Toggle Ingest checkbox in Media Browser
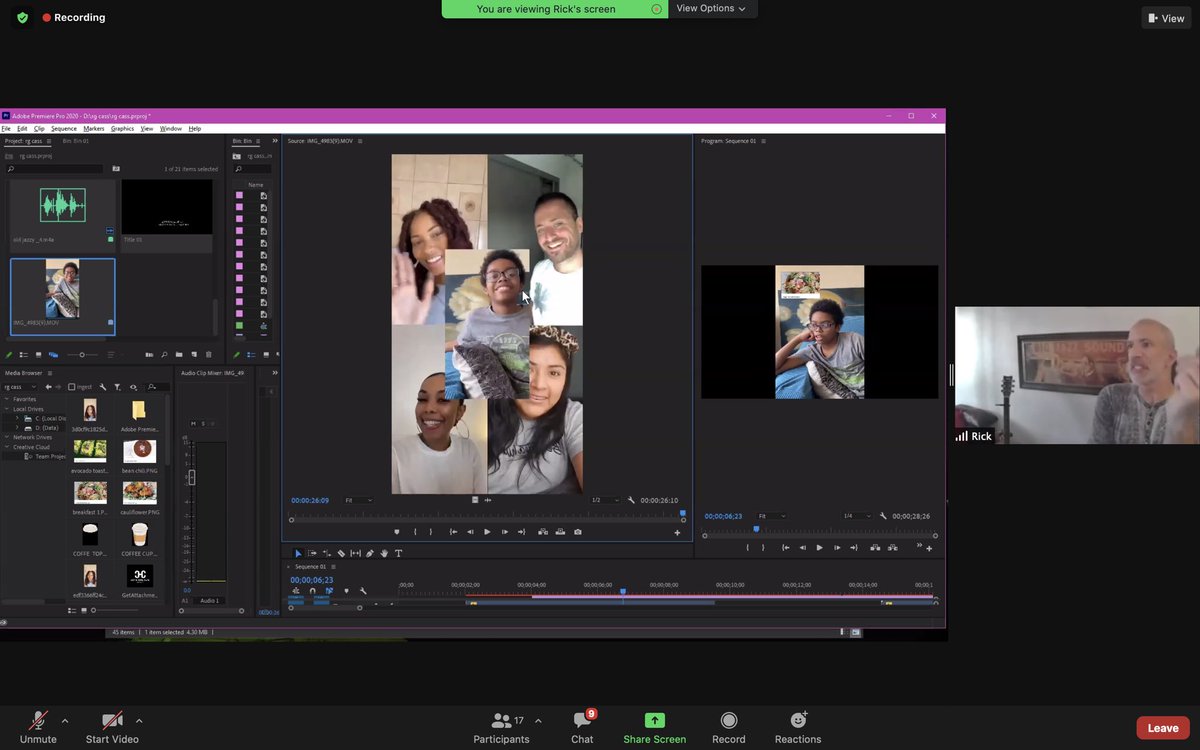Image resolution: width=1200 pixels, height=750 pixels. [x=72, y=387]
